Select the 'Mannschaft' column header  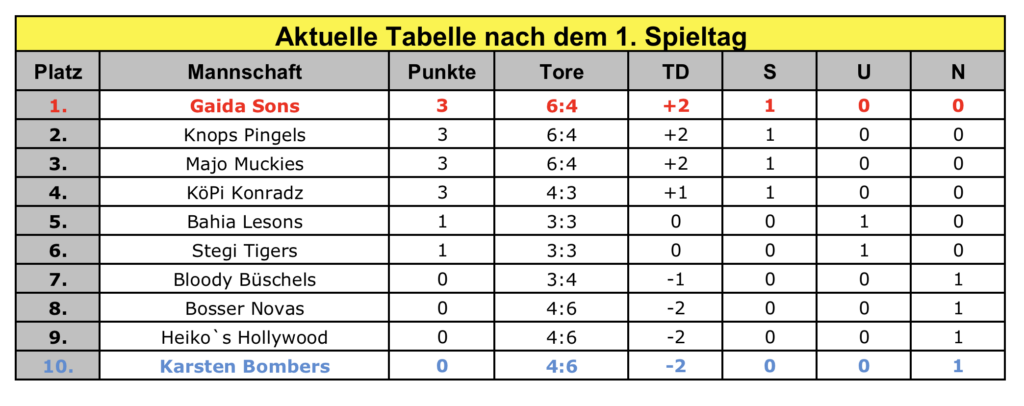tap(245, 72)
